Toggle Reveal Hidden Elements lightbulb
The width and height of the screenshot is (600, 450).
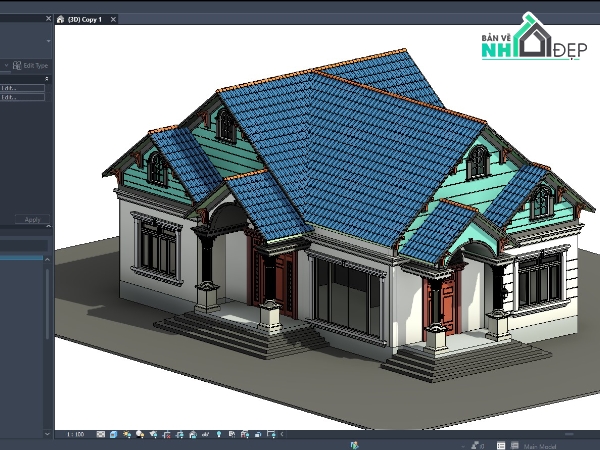pos(219,434)
